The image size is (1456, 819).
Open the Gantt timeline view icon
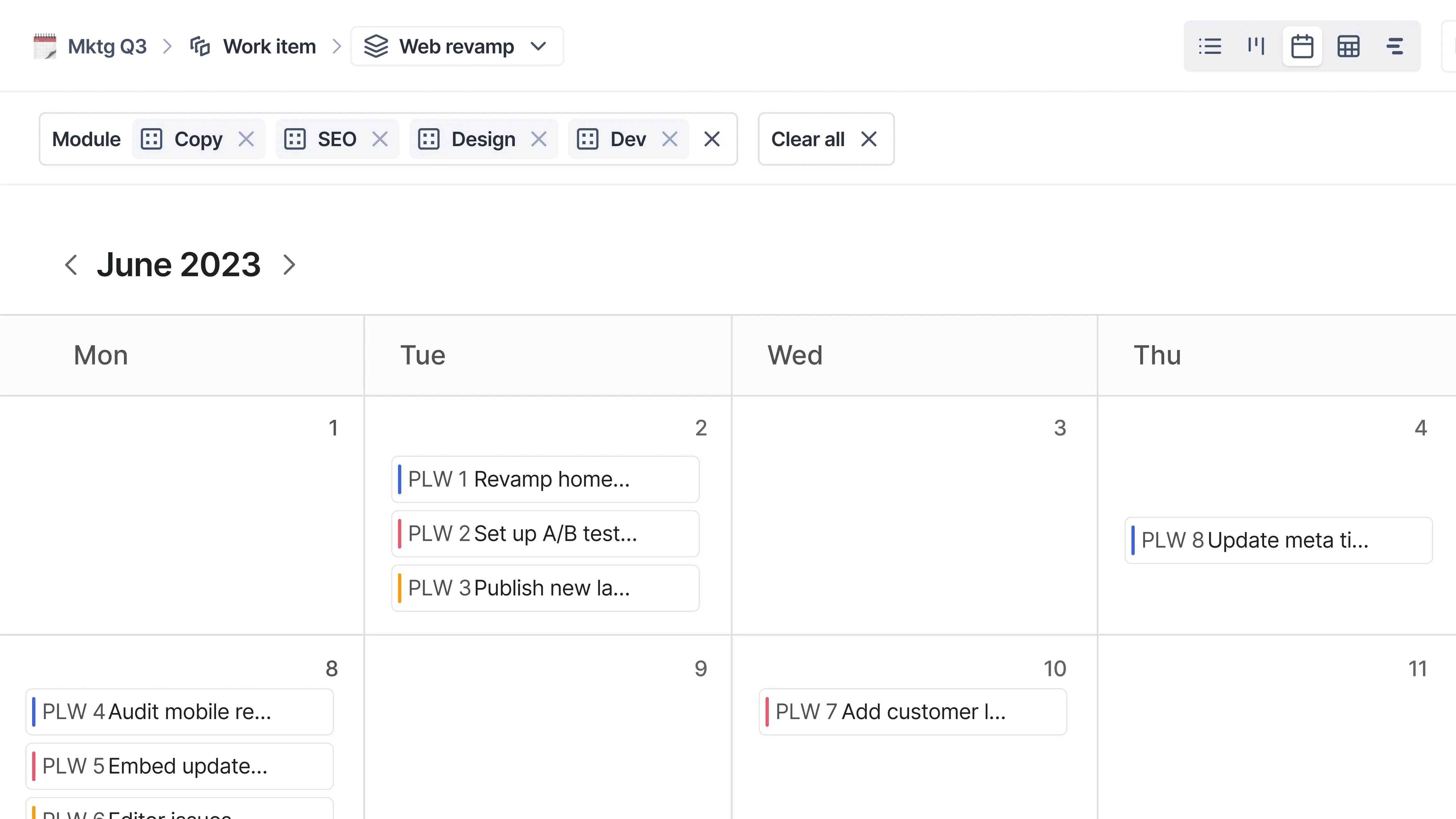tap(1395, 46)
